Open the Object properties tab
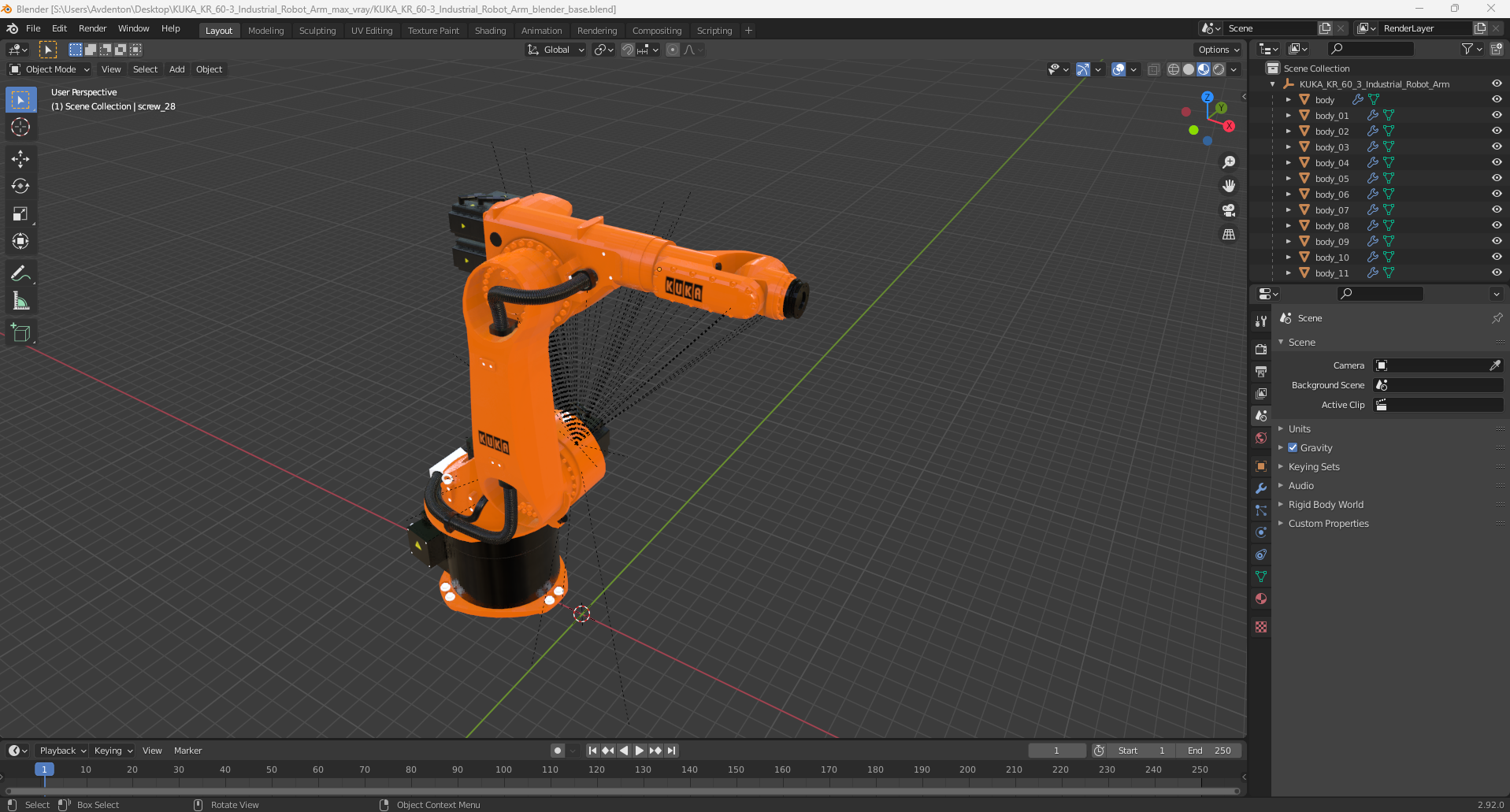Image resolution: width=1510 pixels, height=812 pixels. coord(1261,466)
